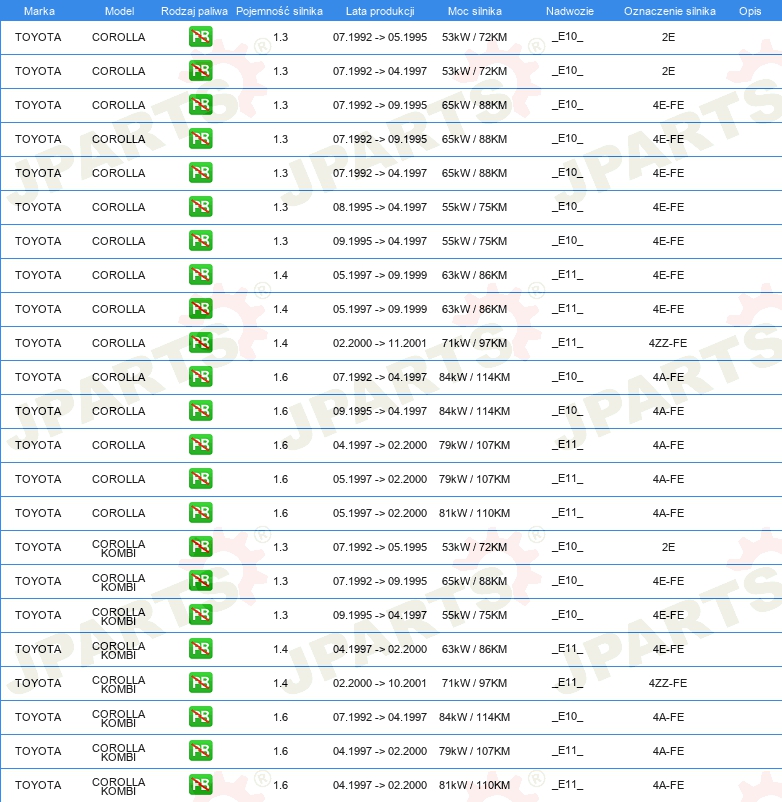Click _E10_ body code in 08.1995->04.1997 row
This screenshot has width=782, height=802.
pyautogui.click(x=567, y=207)
